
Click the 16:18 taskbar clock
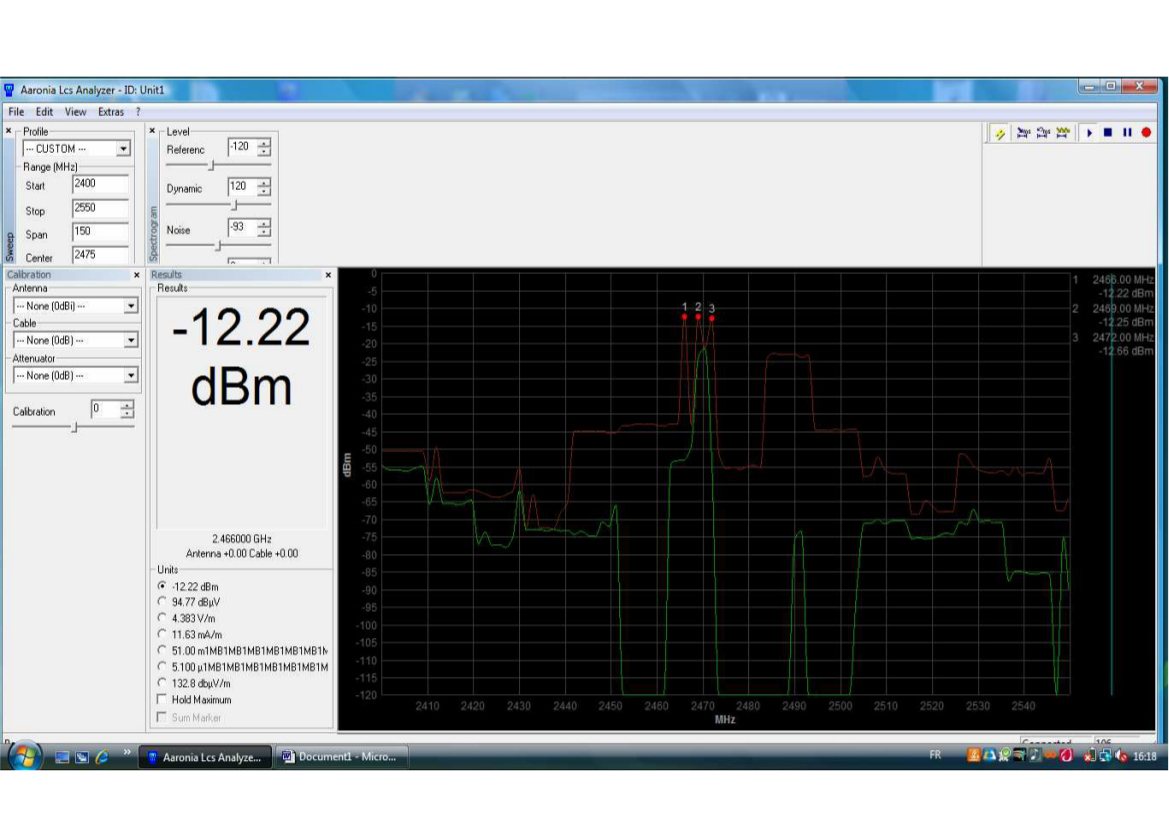click(1144, 756)
